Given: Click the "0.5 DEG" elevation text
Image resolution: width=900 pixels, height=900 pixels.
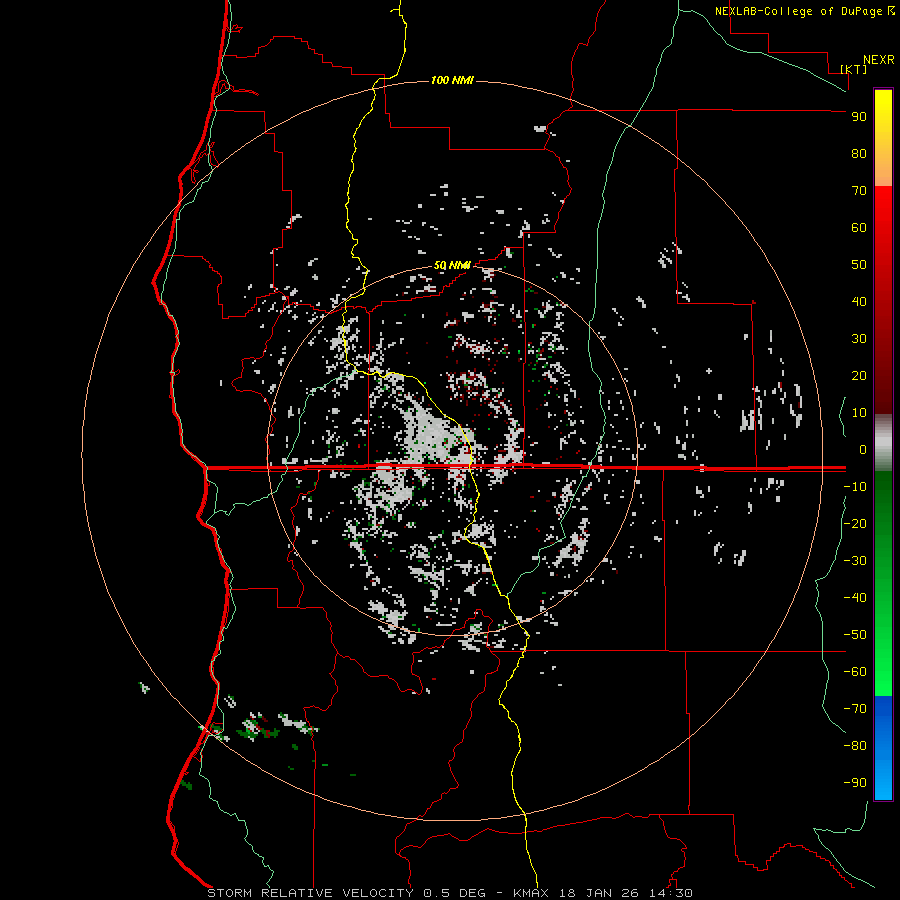Looking at the screenshot, I should pos(454,893).
